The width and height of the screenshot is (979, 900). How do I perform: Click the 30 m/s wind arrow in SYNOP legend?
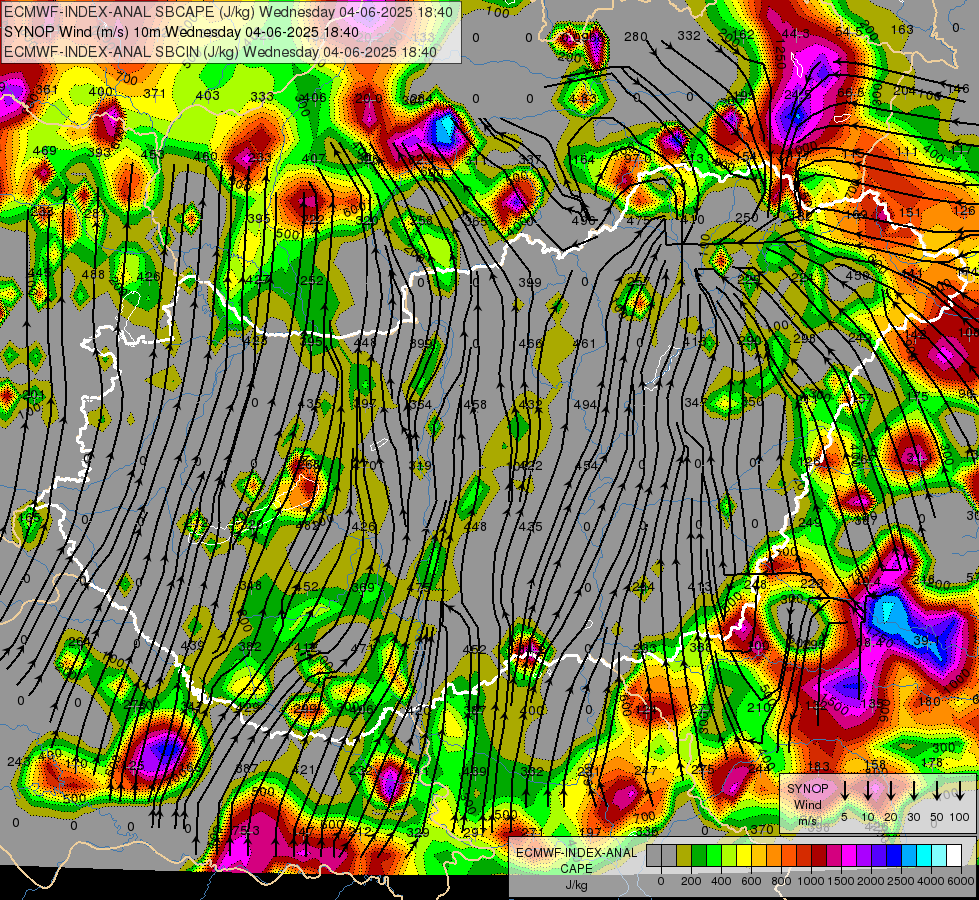tap(913, 790)
